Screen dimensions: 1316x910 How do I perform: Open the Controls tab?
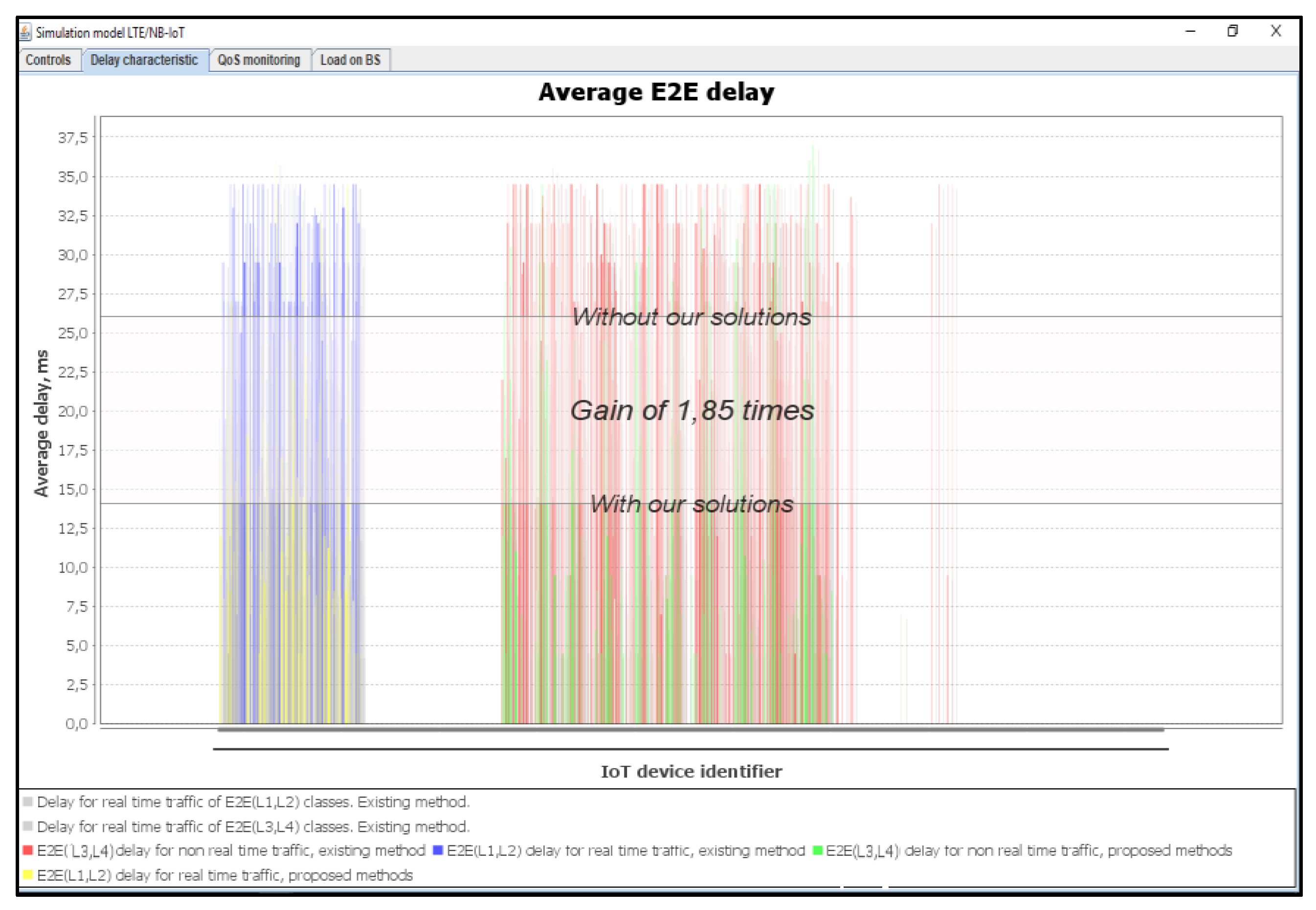[x=48, y=60]
